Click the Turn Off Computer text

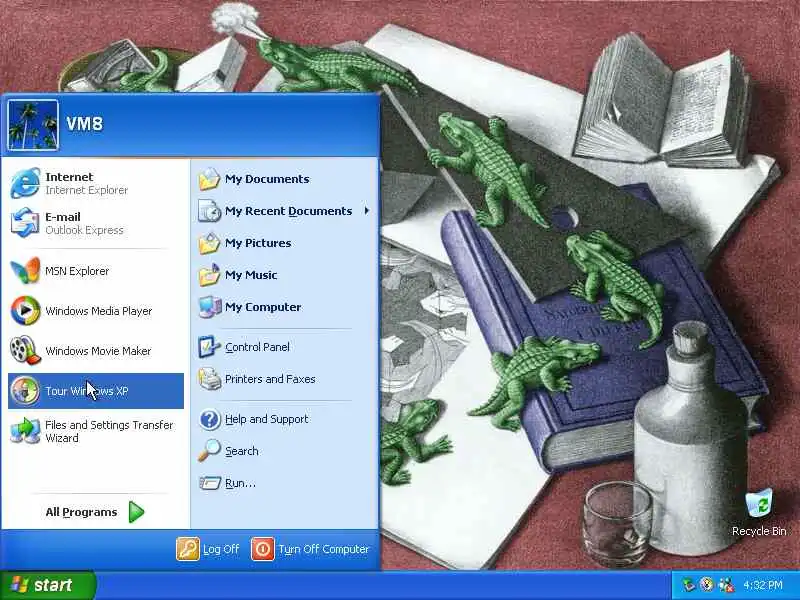click(323, 549)
